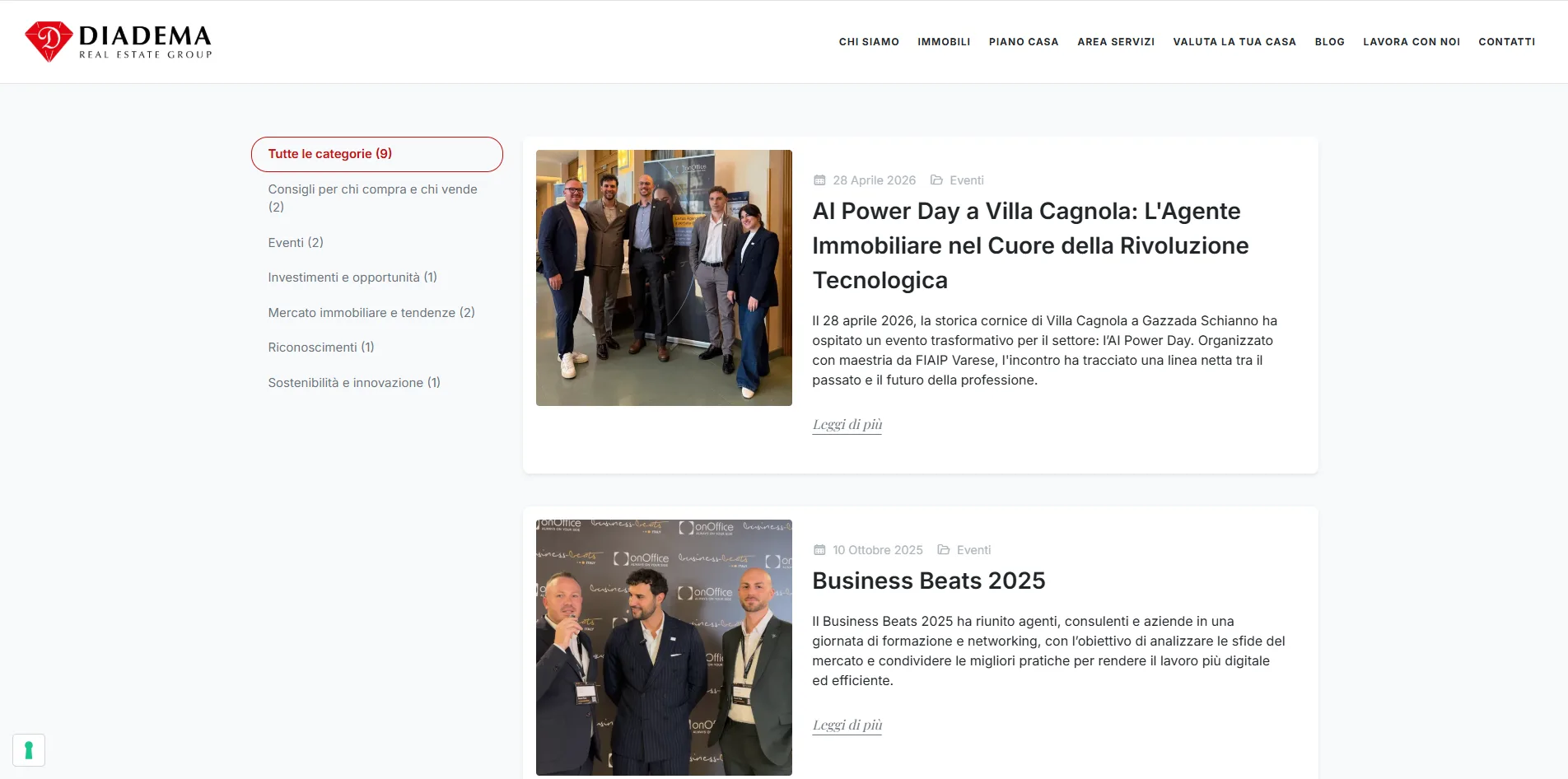Click the excerpt starting 'Il 28 aprile 2026'
Viewport: 1568px width, 779px height.
tap(1044, 351)
